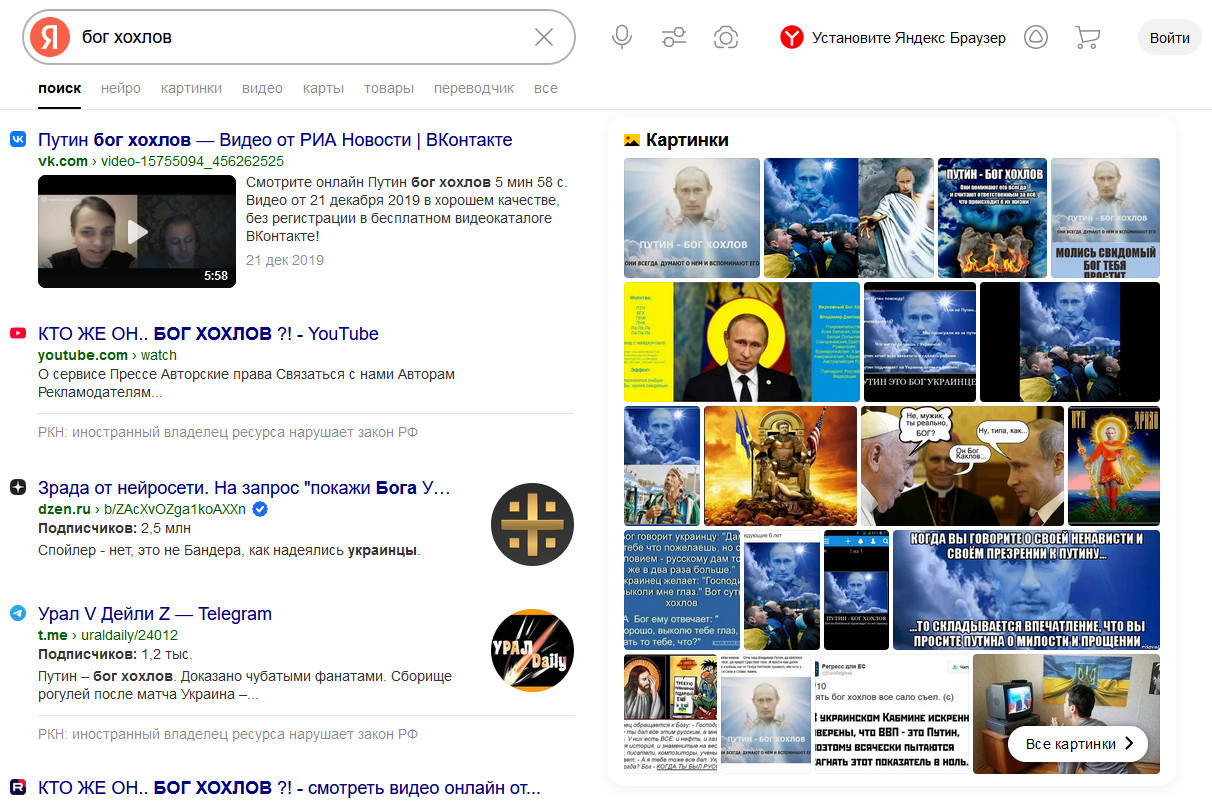Open the все tab
Viewport: 1212px width, 801px height.
click(546, 88)
